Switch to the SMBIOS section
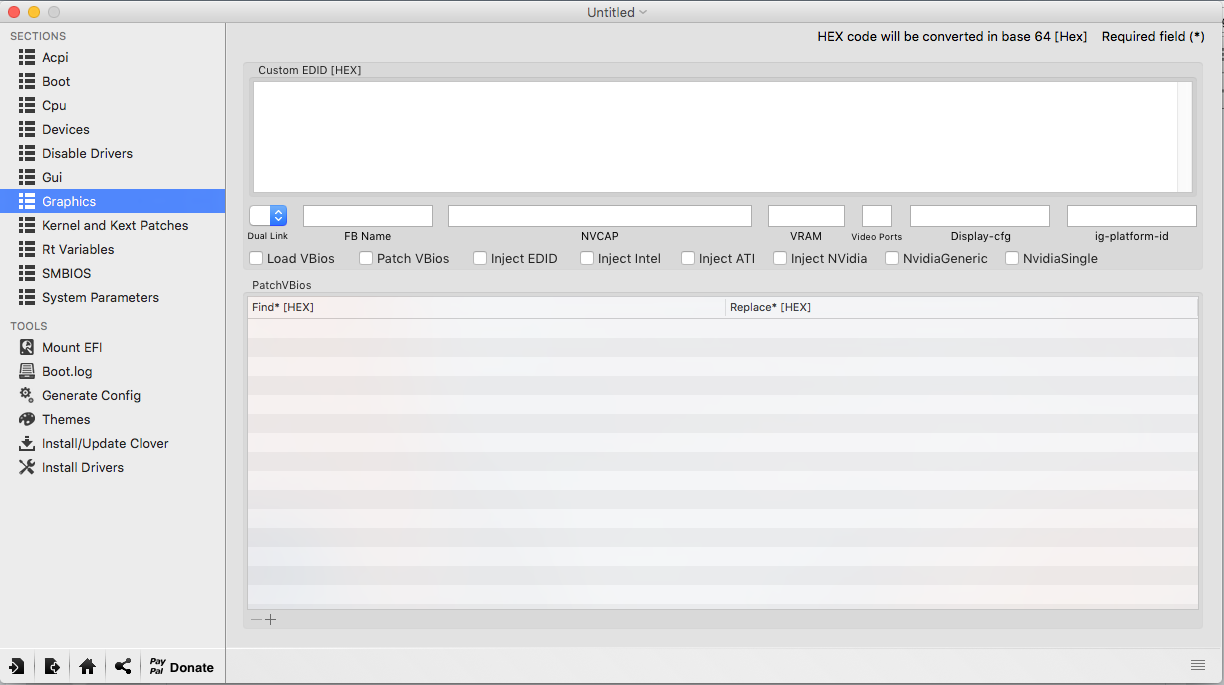The width and height of the screenshot is (1224, 685). [66, 273]
